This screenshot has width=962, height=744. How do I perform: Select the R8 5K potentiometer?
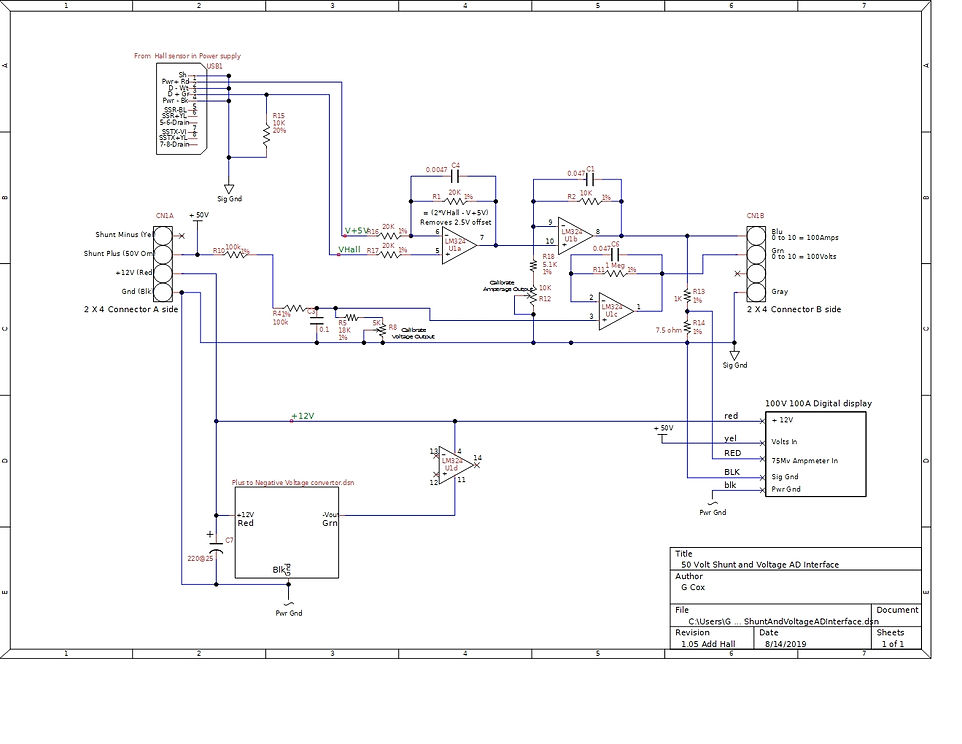click(381, 331)
